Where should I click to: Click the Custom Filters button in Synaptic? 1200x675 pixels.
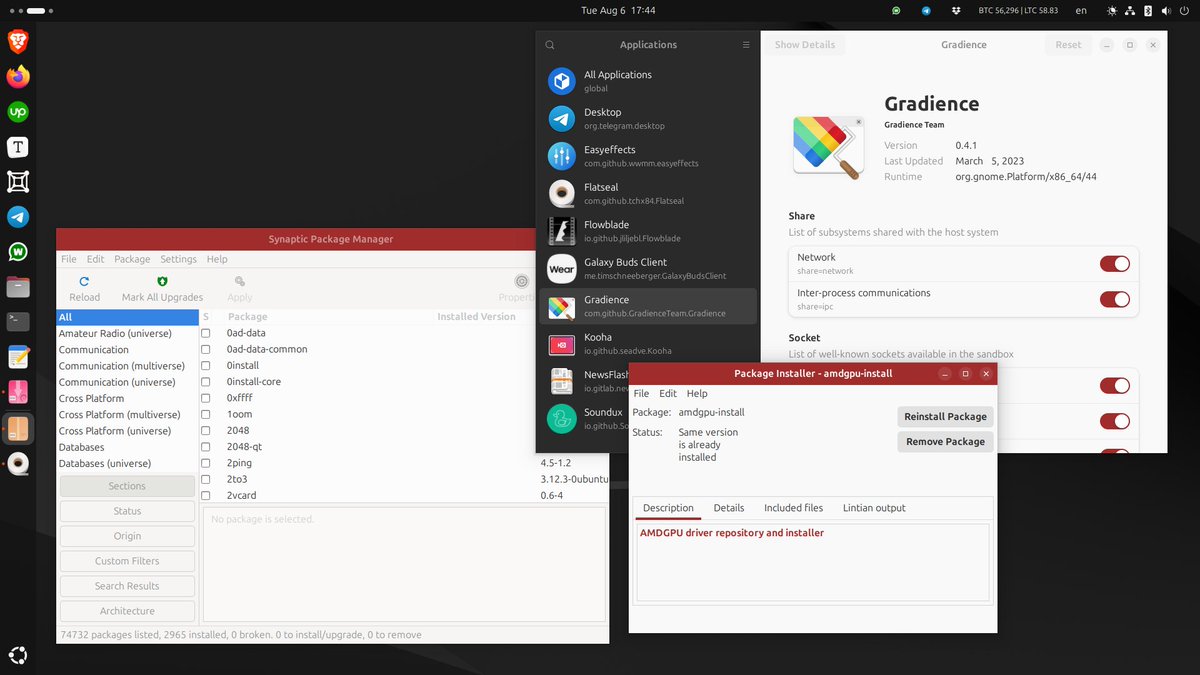pyautogui.click(x=127, y=561)
